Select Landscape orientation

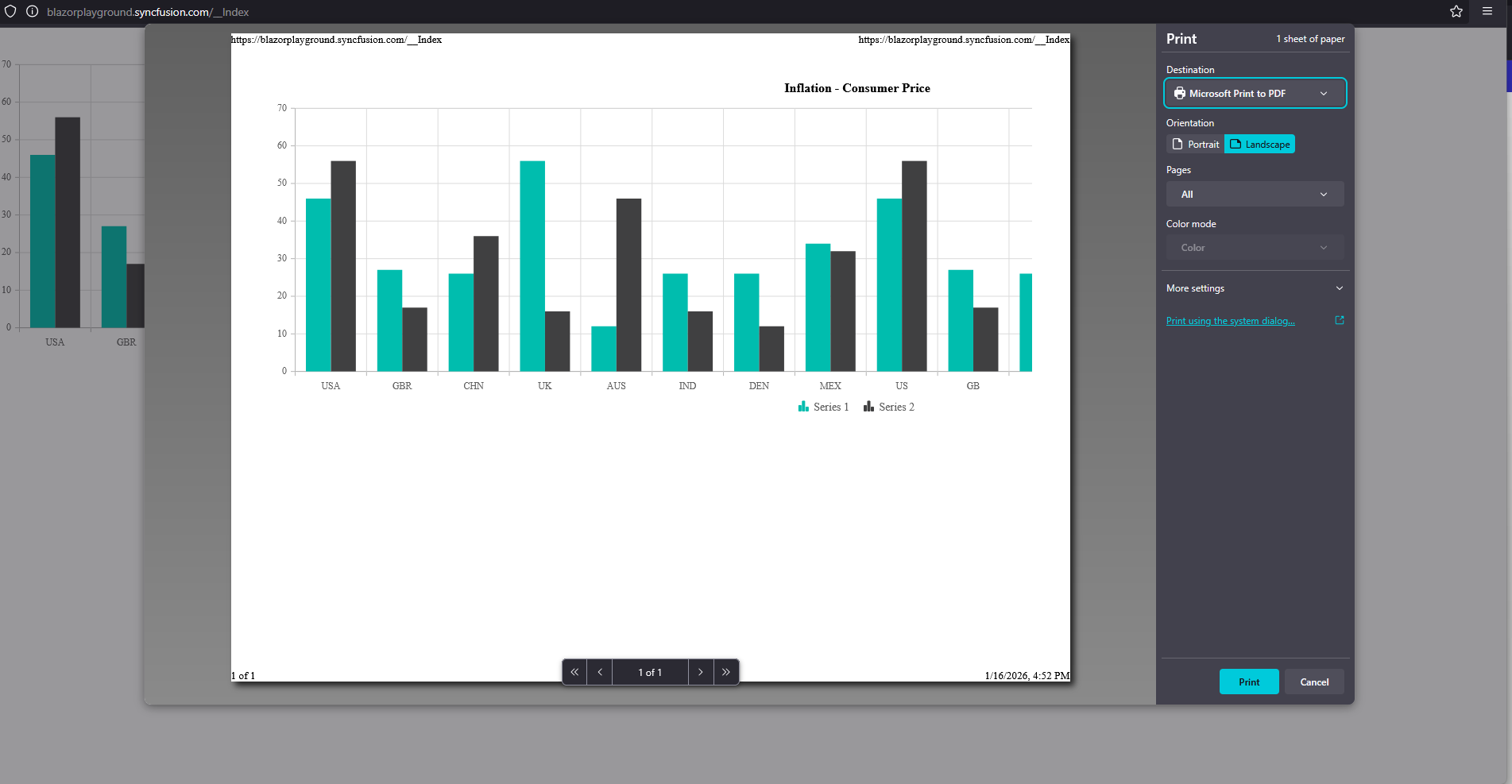[x=1260, y=145]
